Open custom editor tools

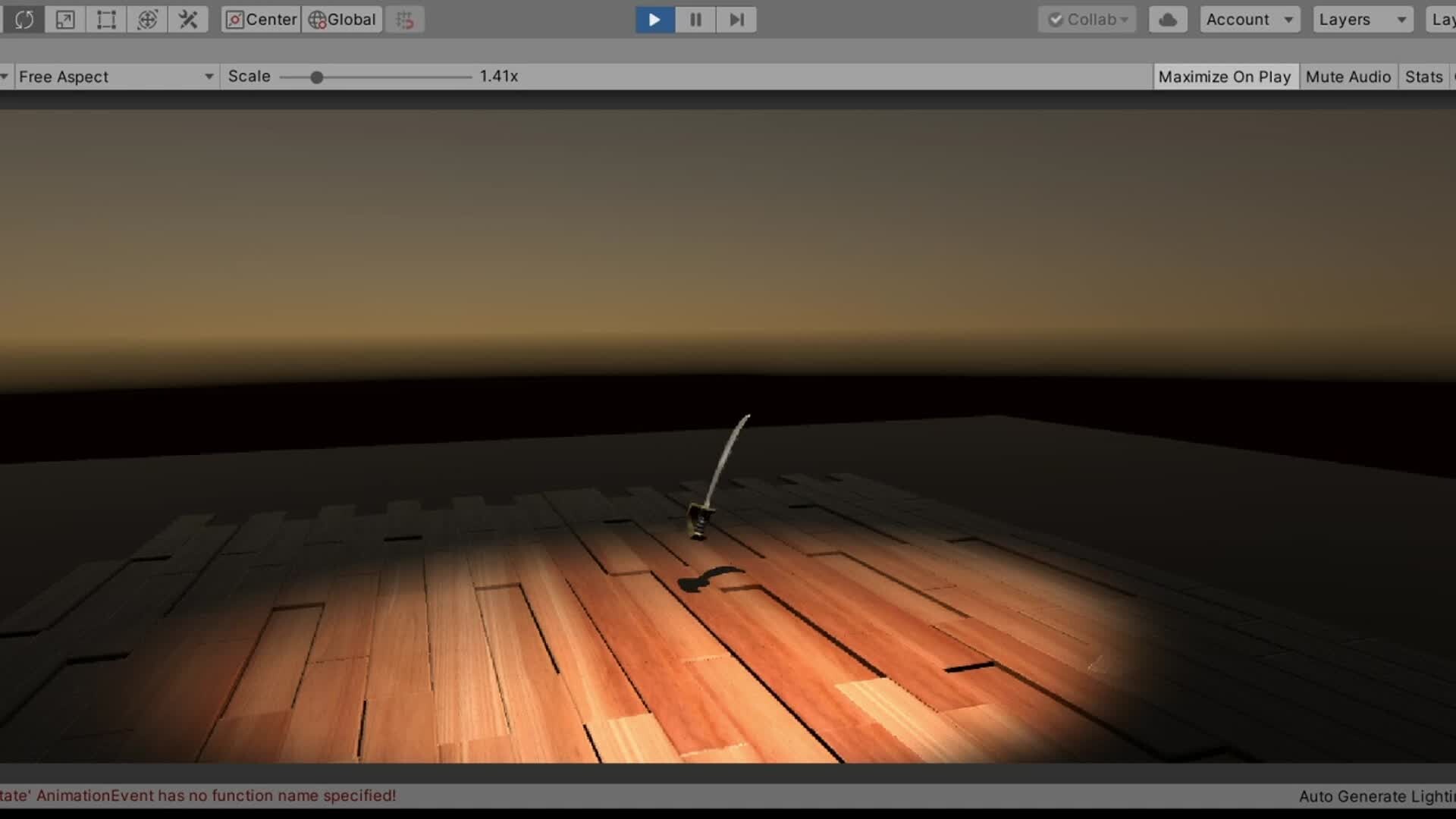coord(188,20)
